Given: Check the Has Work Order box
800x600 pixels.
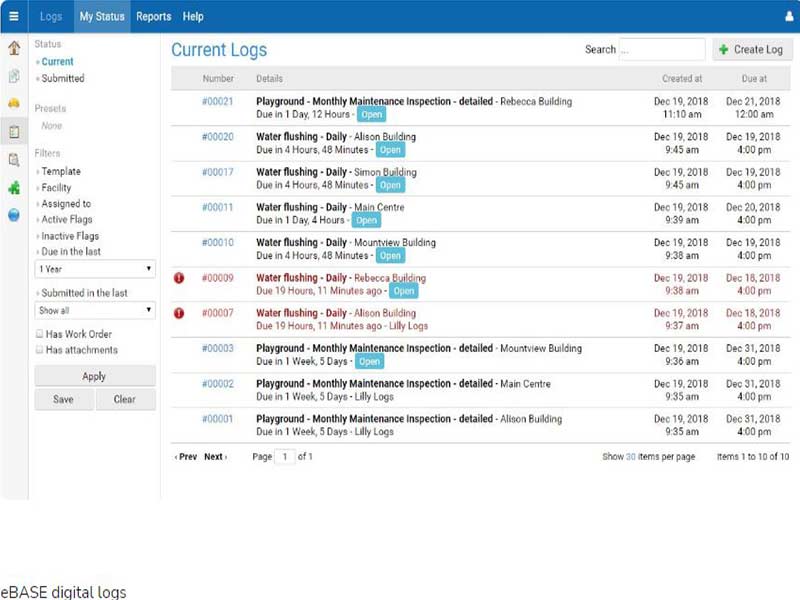Looking at the screenshot, I should (x=39, y=334).
